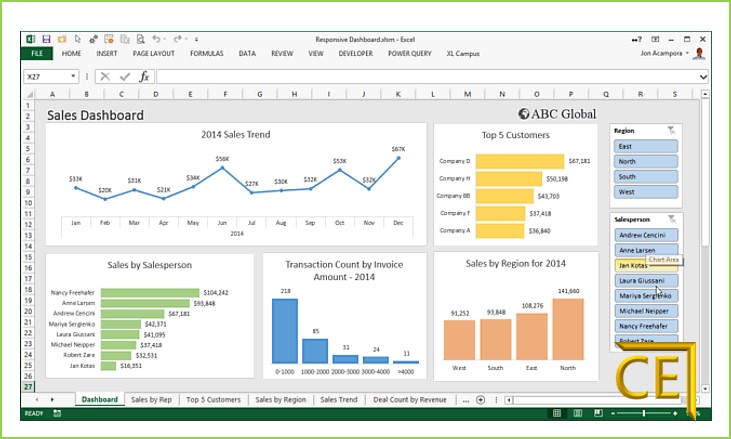Click the Save icon in quick access toolbar

(46, 39)
